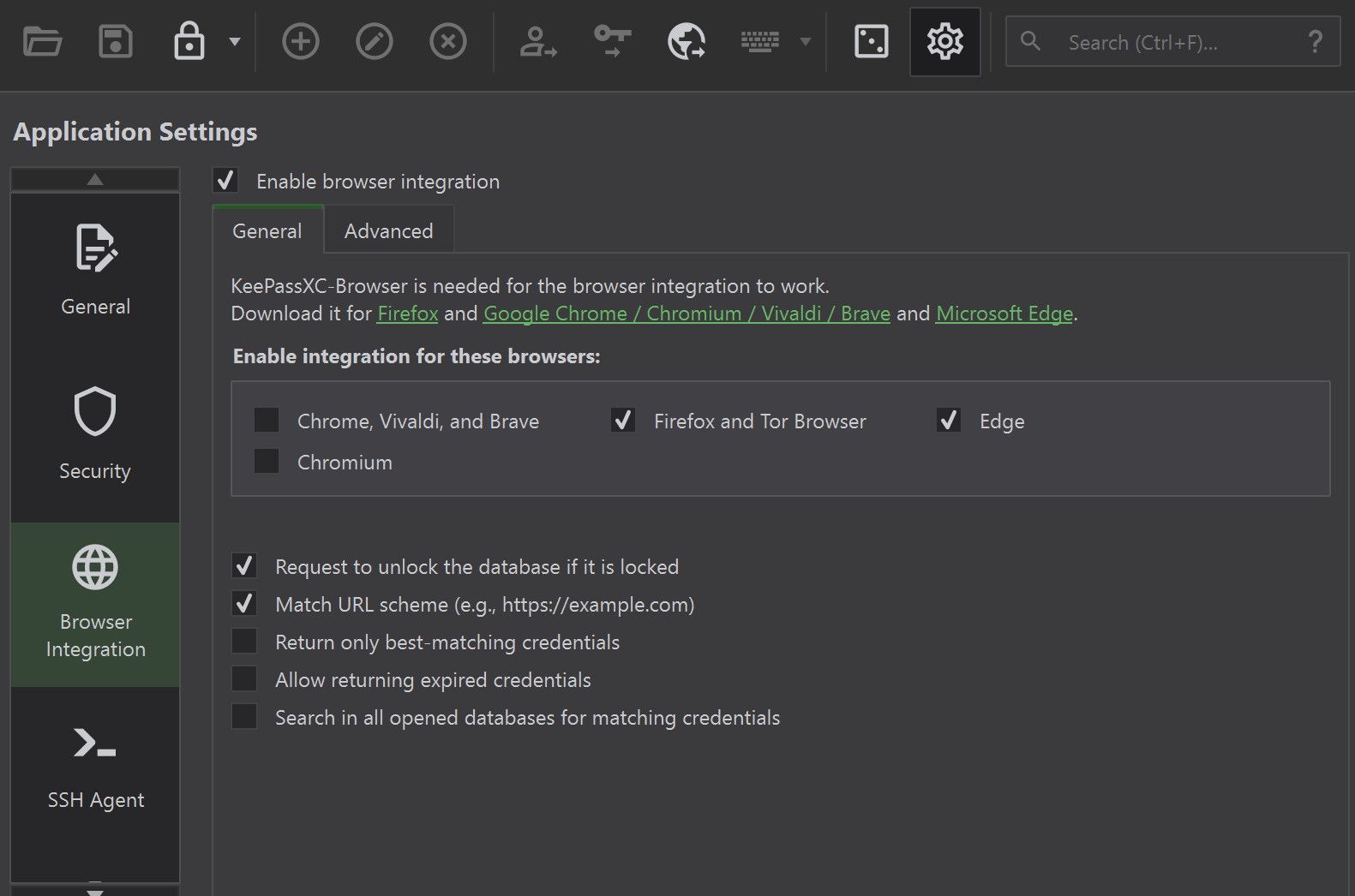Open the password generator dice icon
The height and width of the screenshot is (896, 1355).
tap(872, 41)
